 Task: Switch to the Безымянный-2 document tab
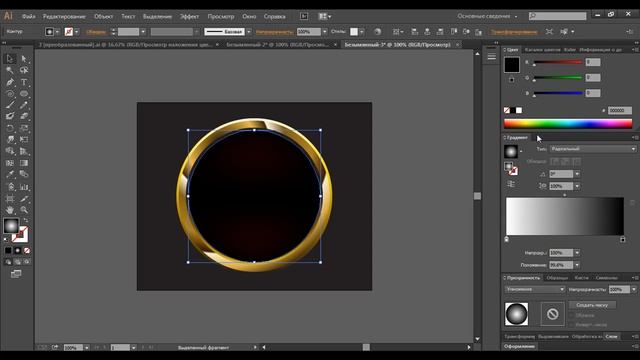pyautogui.click(x=278, y=44)
